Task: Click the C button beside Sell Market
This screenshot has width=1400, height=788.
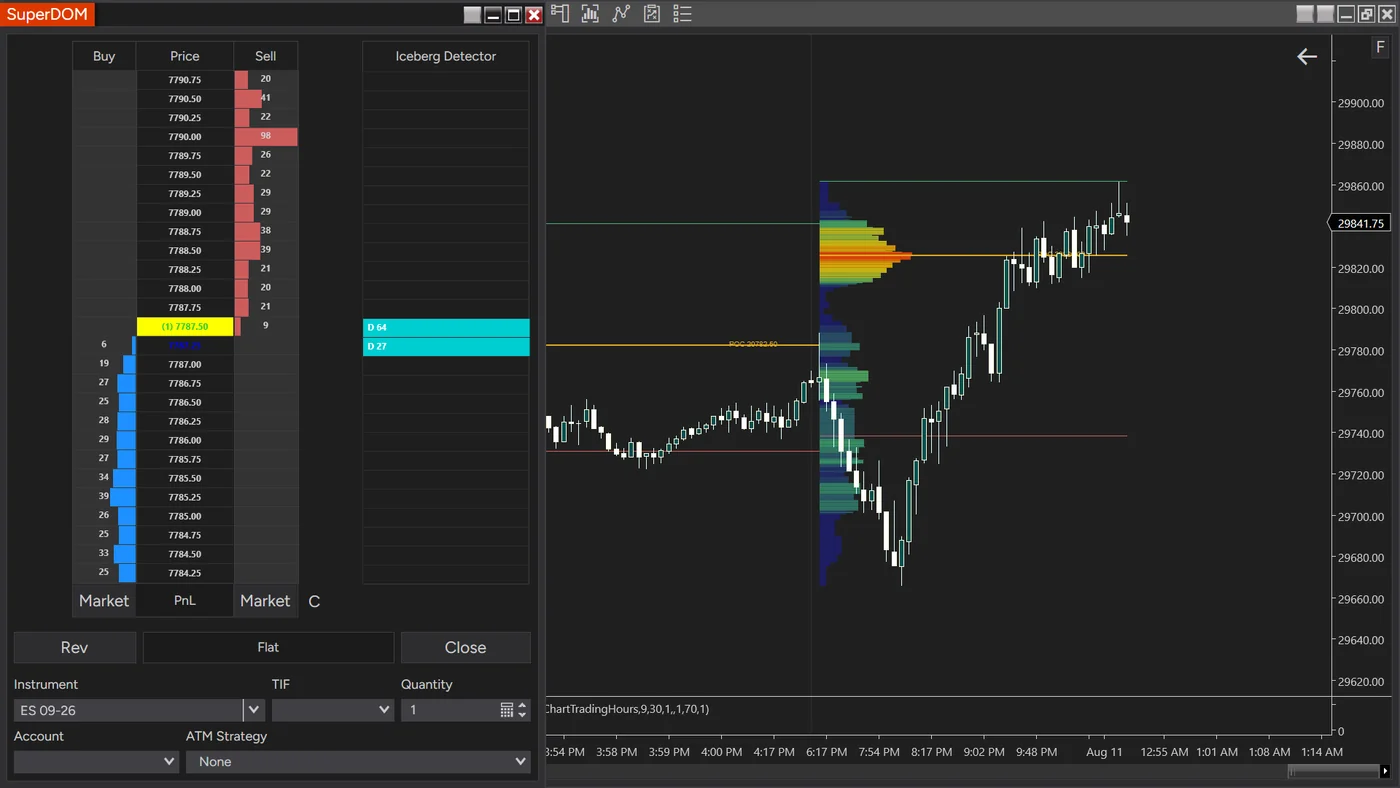Action: click(314, 602)
